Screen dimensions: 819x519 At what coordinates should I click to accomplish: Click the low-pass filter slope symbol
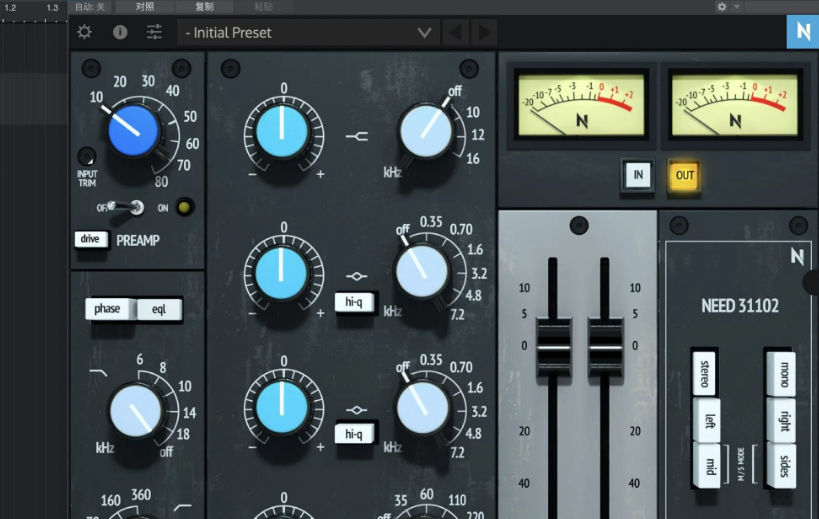click(x=98, y=373)
